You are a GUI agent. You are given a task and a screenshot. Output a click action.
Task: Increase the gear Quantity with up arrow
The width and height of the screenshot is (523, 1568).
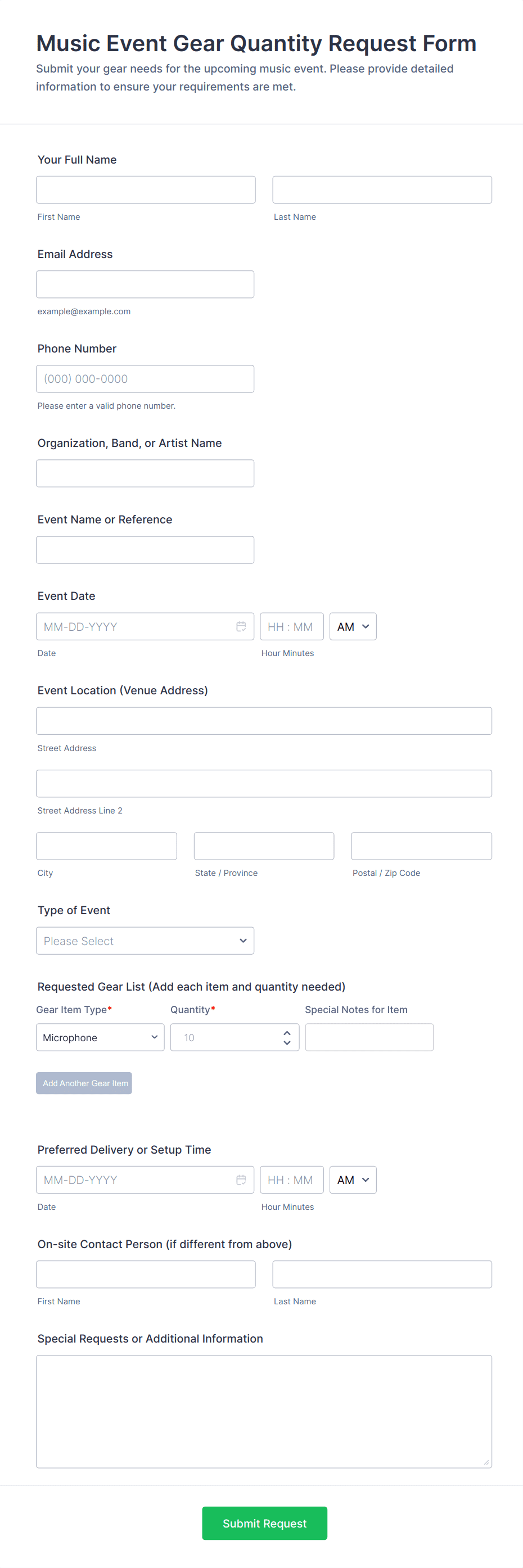coord(287,1032)
